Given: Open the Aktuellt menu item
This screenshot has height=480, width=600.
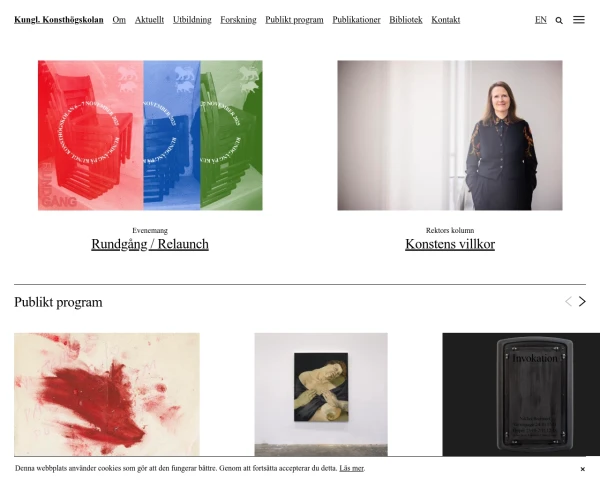Looking at the screenshot, I should (149, 20).
